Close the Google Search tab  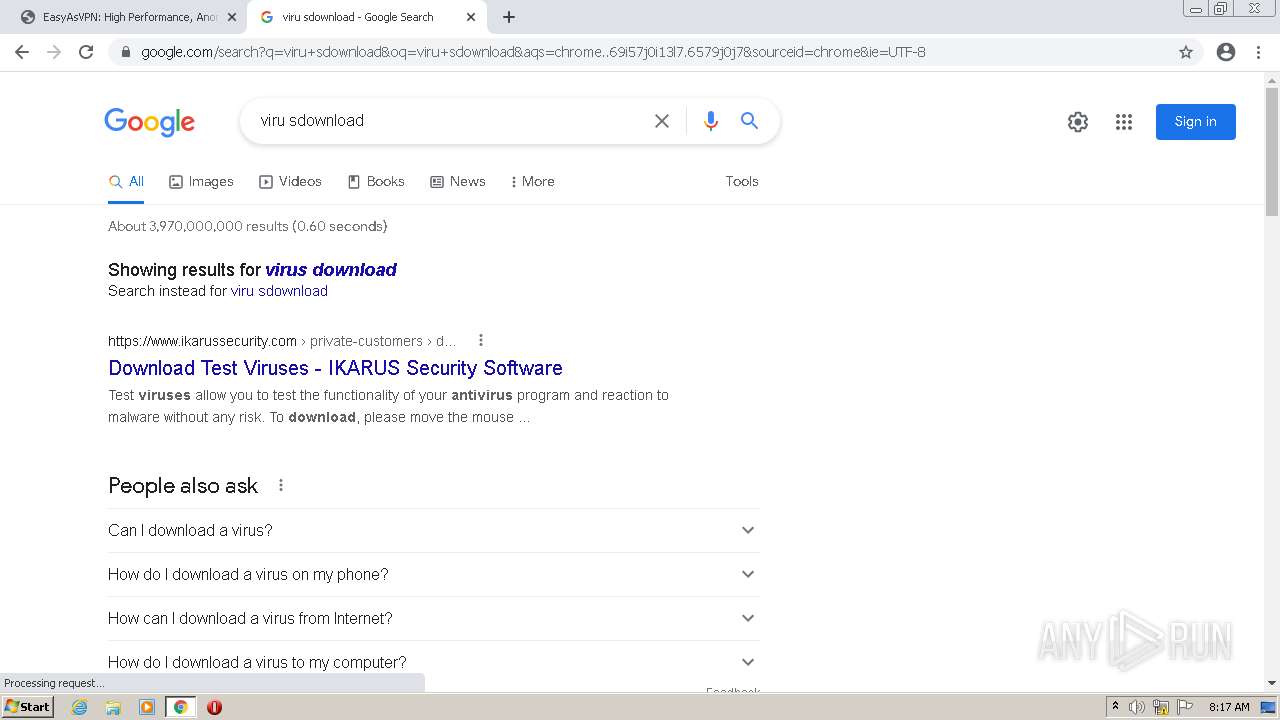tap(471, 17)
